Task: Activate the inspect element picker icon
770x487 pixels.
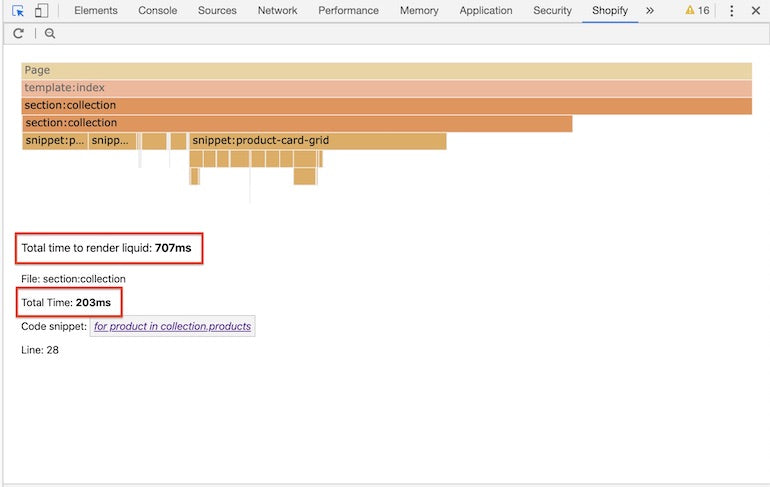Action: click(18, 10)
